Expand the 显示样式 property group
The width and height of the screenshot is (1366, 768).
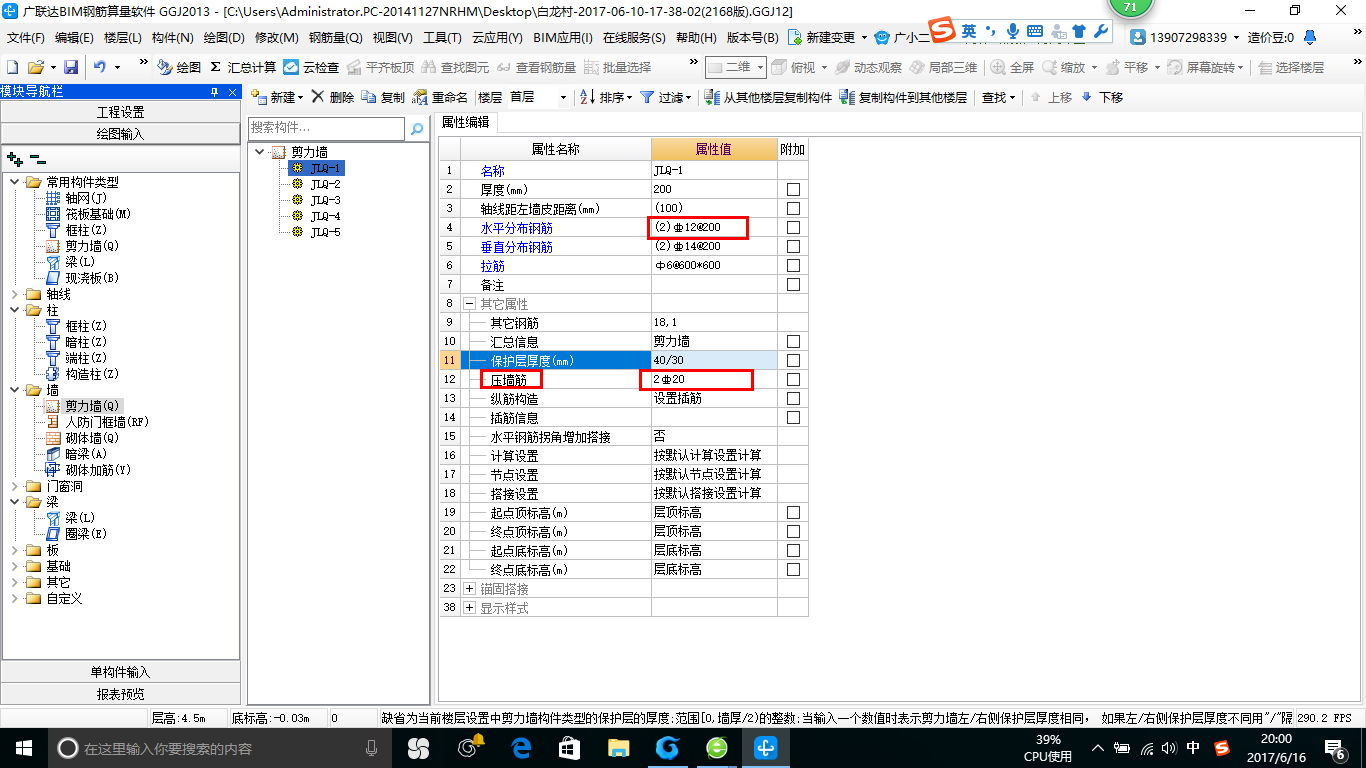470,607
